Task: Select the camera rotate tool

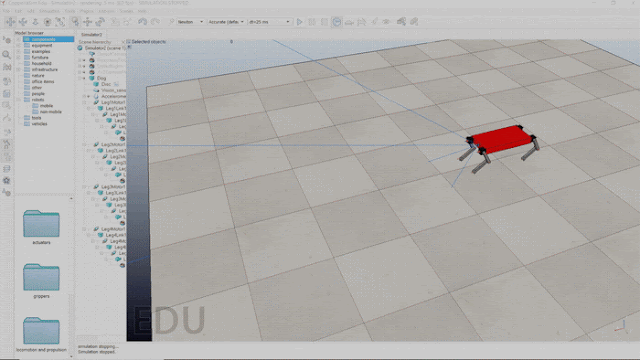Action: (23, 22)
